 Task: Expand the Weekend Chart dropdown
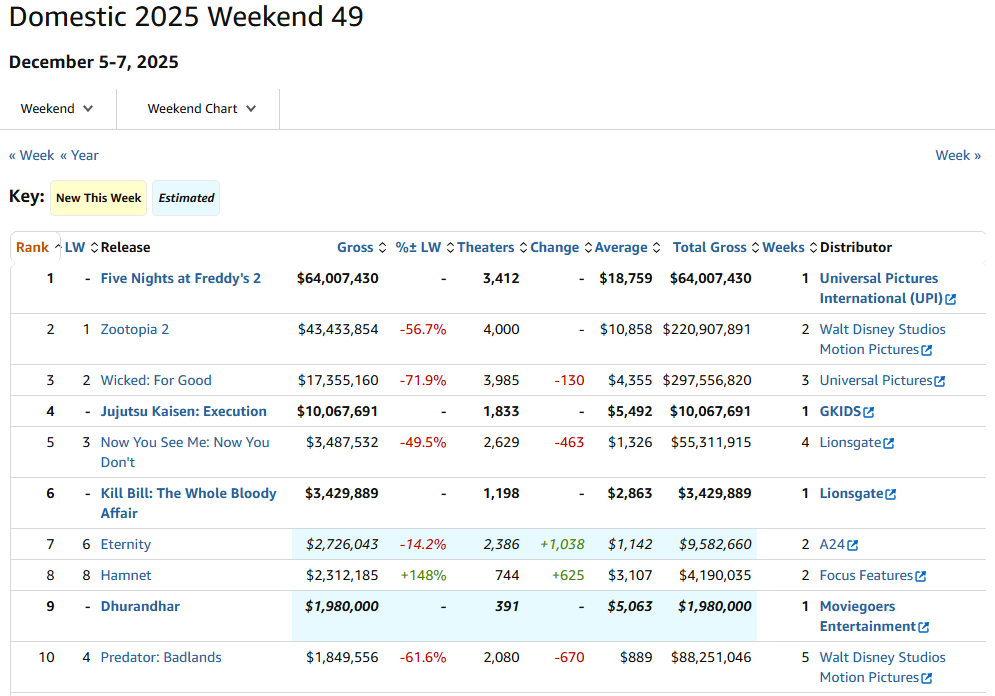201,109
